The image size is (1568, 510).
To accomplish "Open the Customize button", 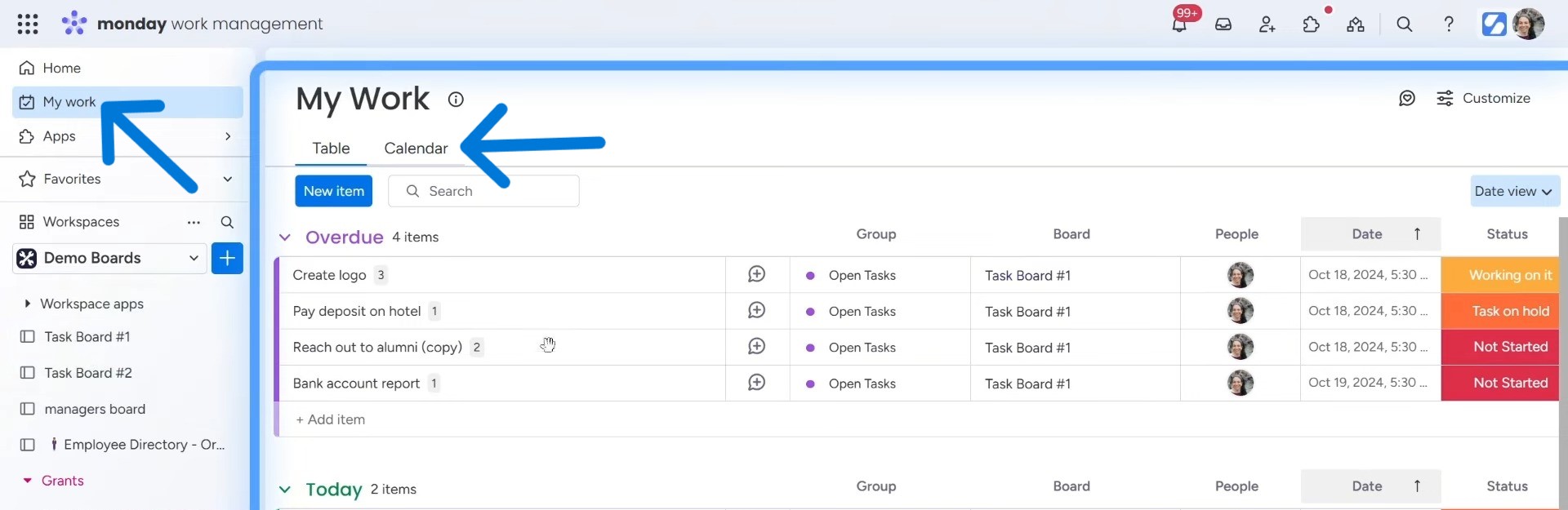I will coord(1483,98).
